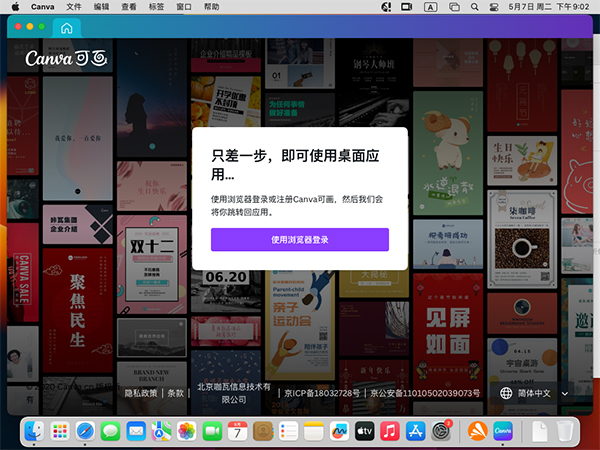Click the input method icon in menu bar

[x=431, y=7]
